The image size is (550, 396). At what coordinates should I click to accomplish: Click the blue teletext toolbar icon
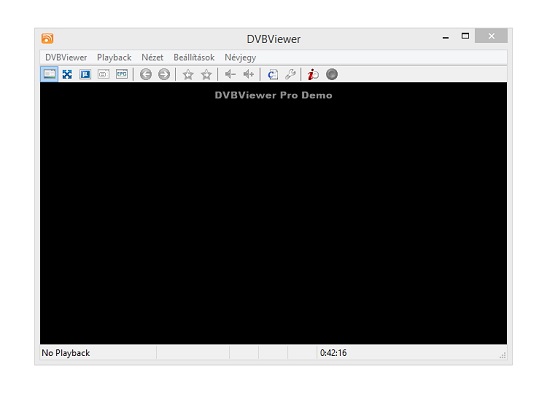tap(85, 74)
